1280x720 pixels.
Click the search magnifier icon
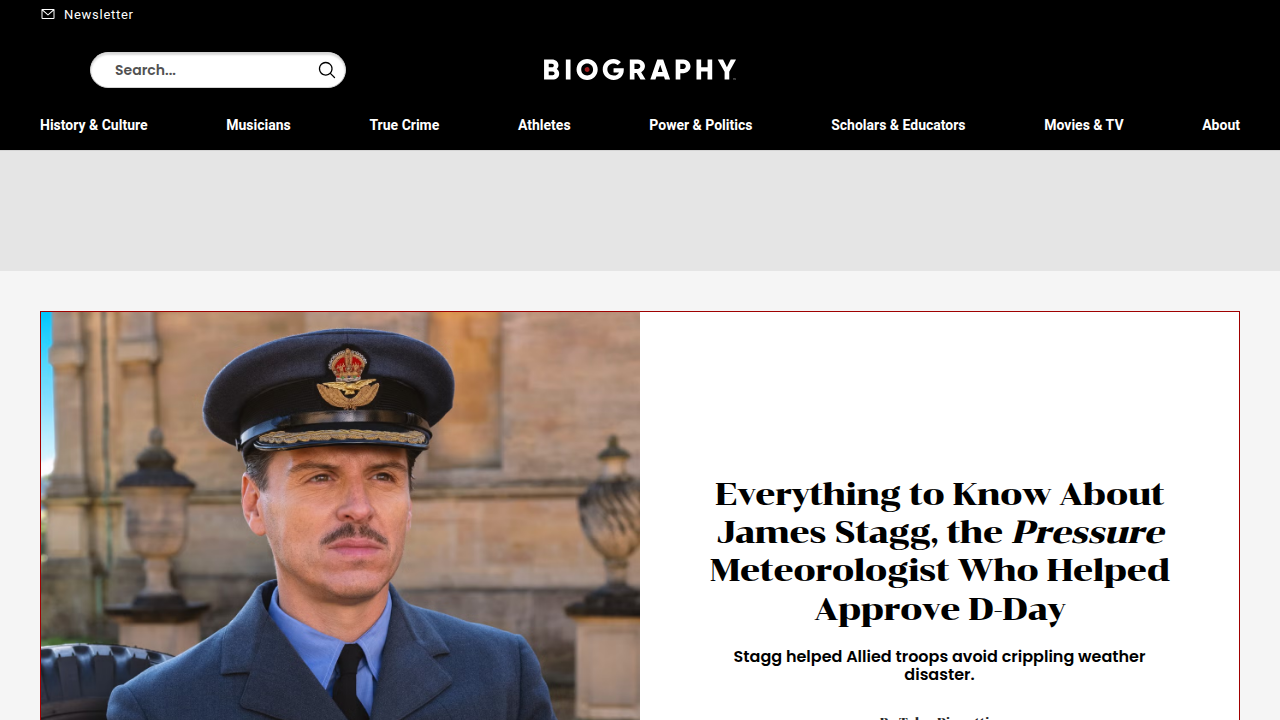coord(326,70)
